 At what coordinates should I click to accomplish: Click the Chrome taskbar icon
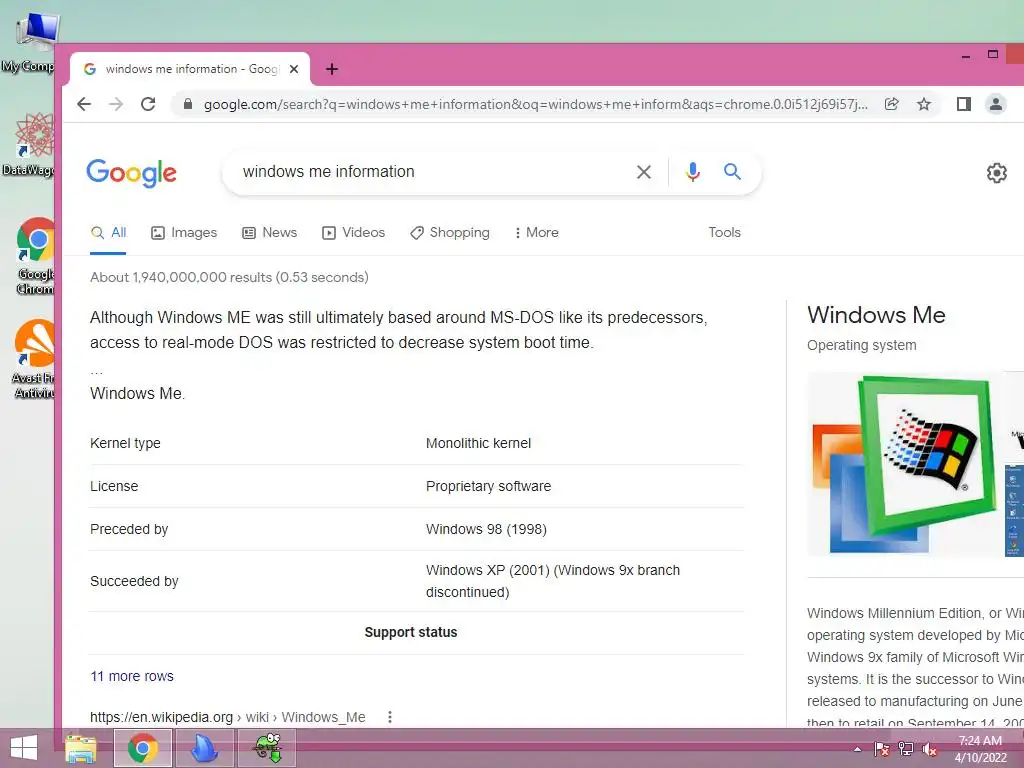pyautogui.click(x=143, y=748)
